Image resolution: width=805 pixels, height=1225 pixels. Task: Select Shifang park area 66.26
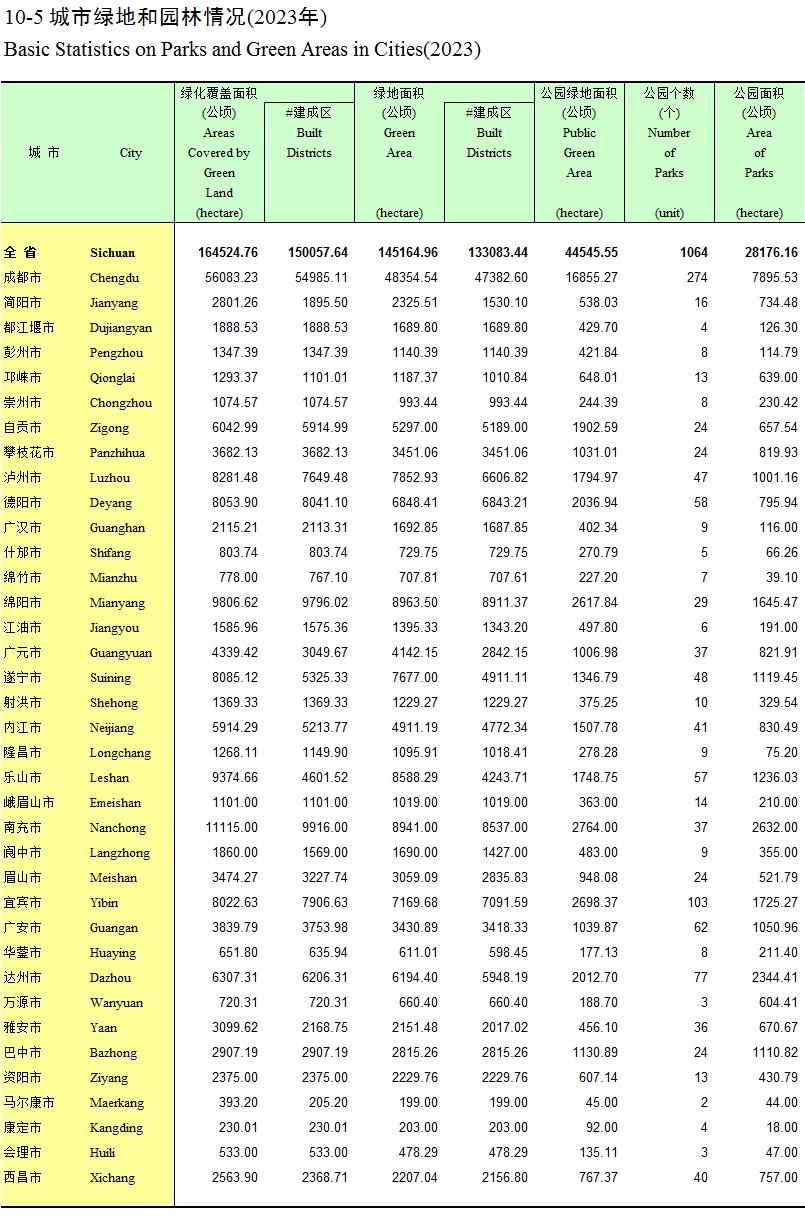click(781, 553)
